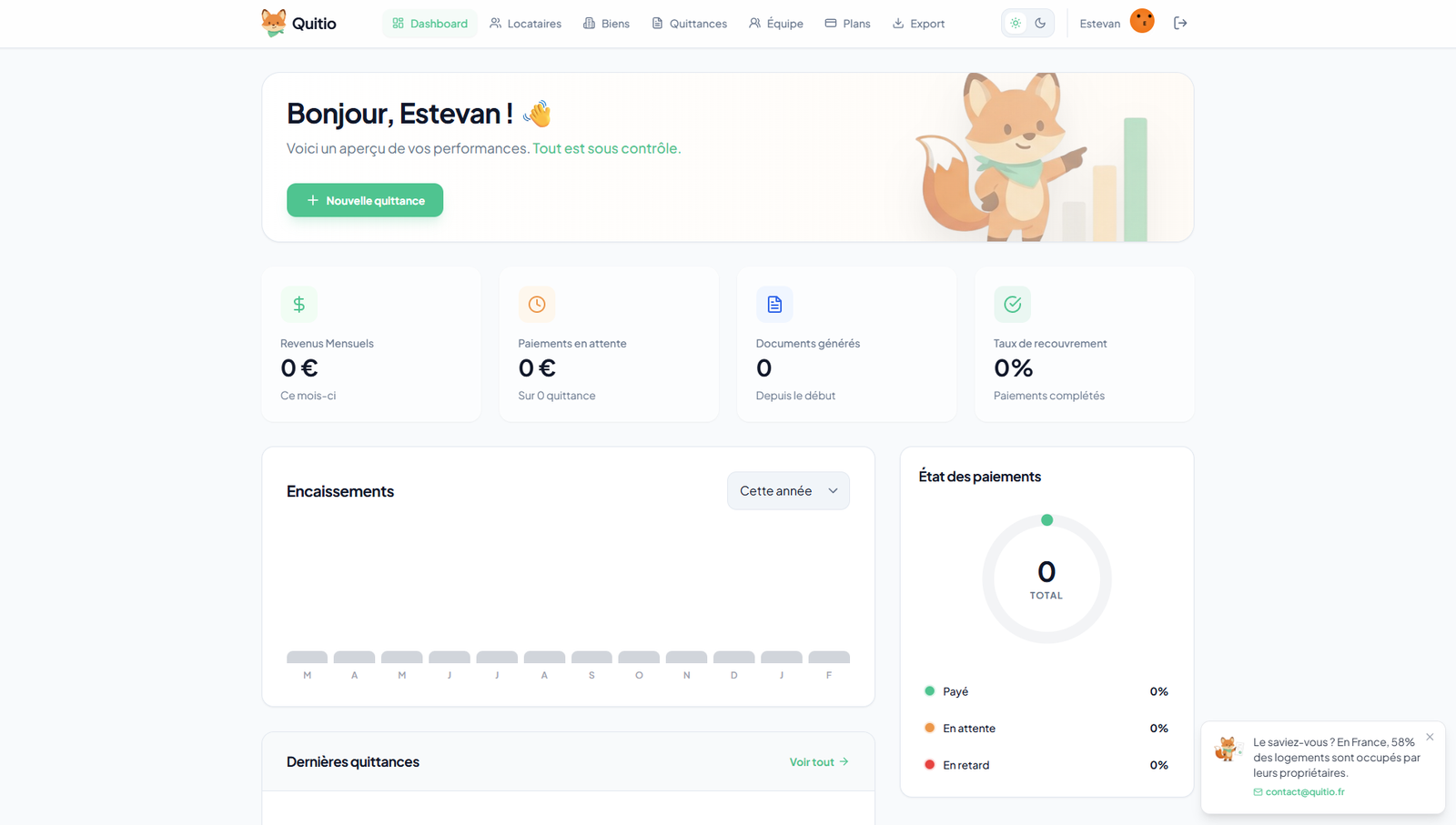1456x825 pixels.
Task: Click the Quitio fox logo
Action: (273, 23)
